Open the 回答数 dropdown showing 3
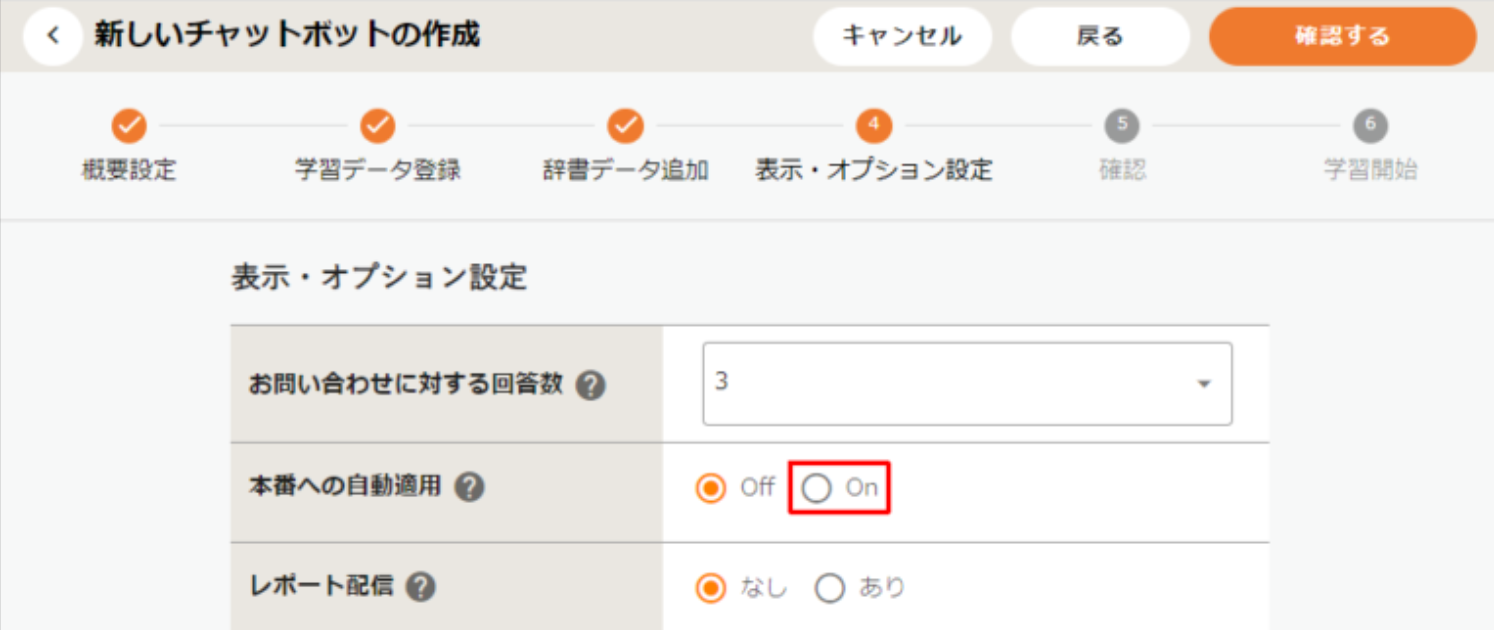The height and width of the screenshot is (630, 1494). (x=966, y=384)
